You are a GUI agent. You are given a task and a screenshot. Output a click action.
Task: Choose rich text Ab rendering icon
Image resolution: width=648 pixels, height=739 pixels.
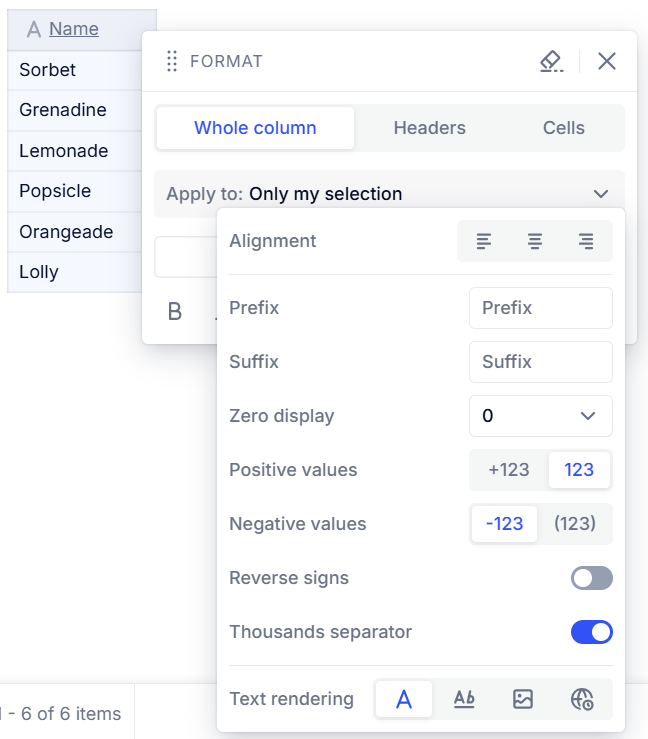(464, 699)
